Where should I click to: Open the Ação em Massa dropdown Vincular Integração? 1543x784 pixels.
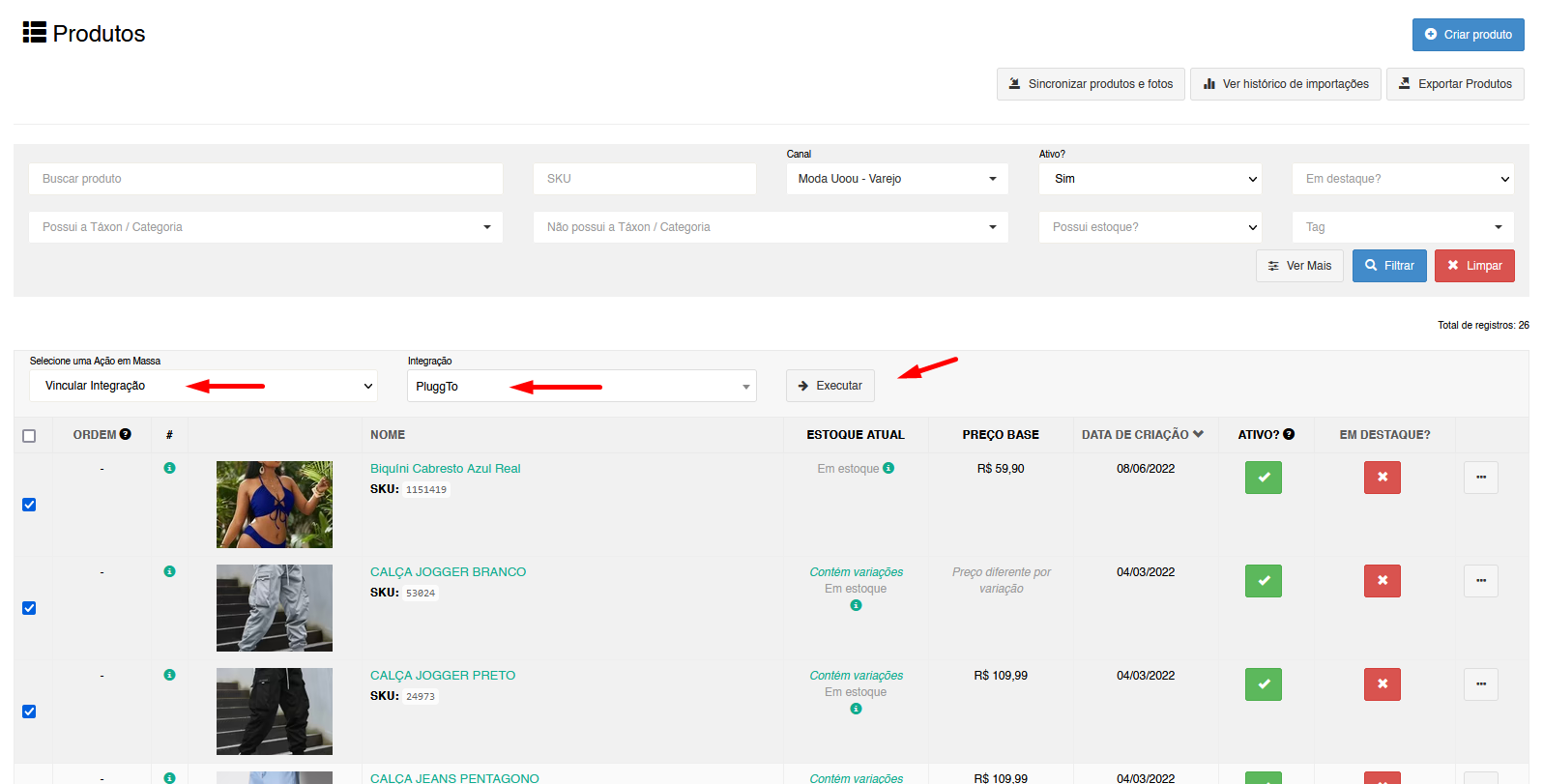coord(203,386)
